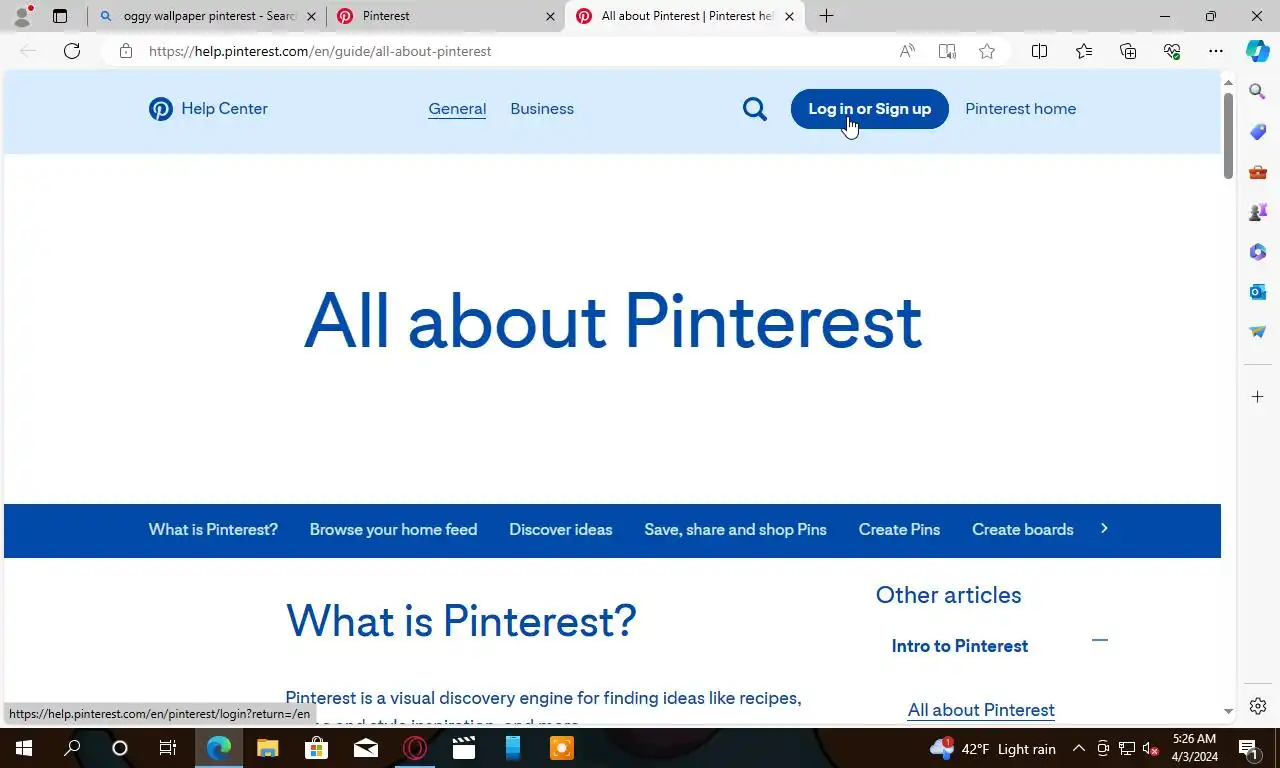Open Windows taskbar search

click(72, 748)
